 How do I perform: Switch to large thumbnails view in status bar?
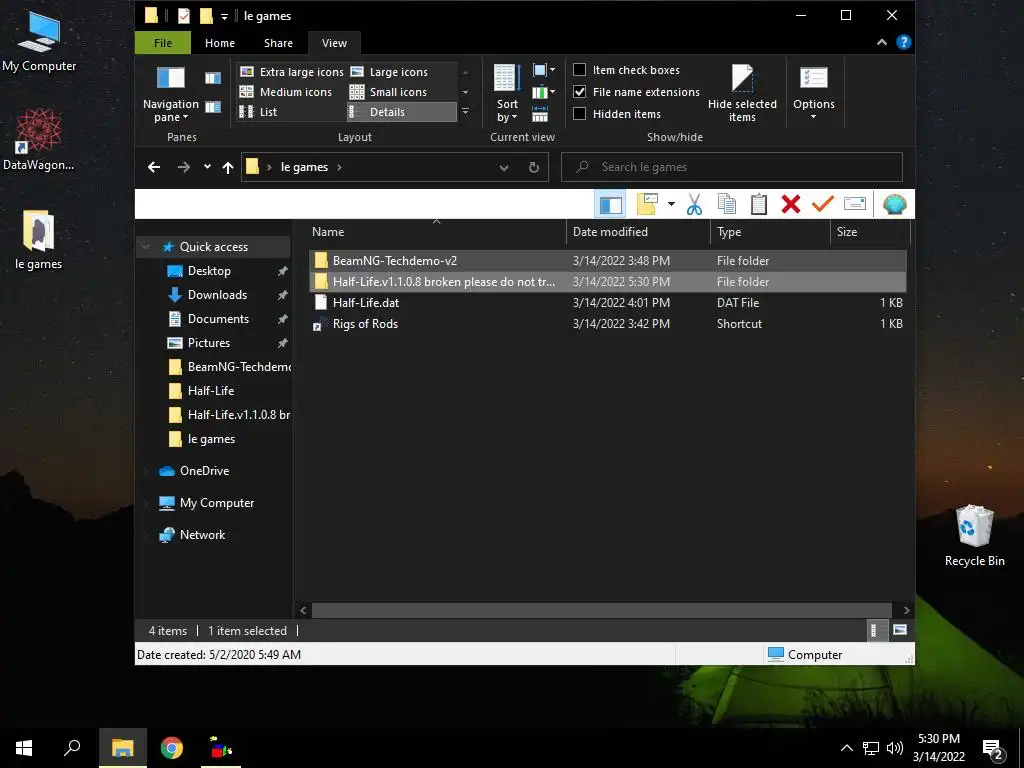point(900,630)
